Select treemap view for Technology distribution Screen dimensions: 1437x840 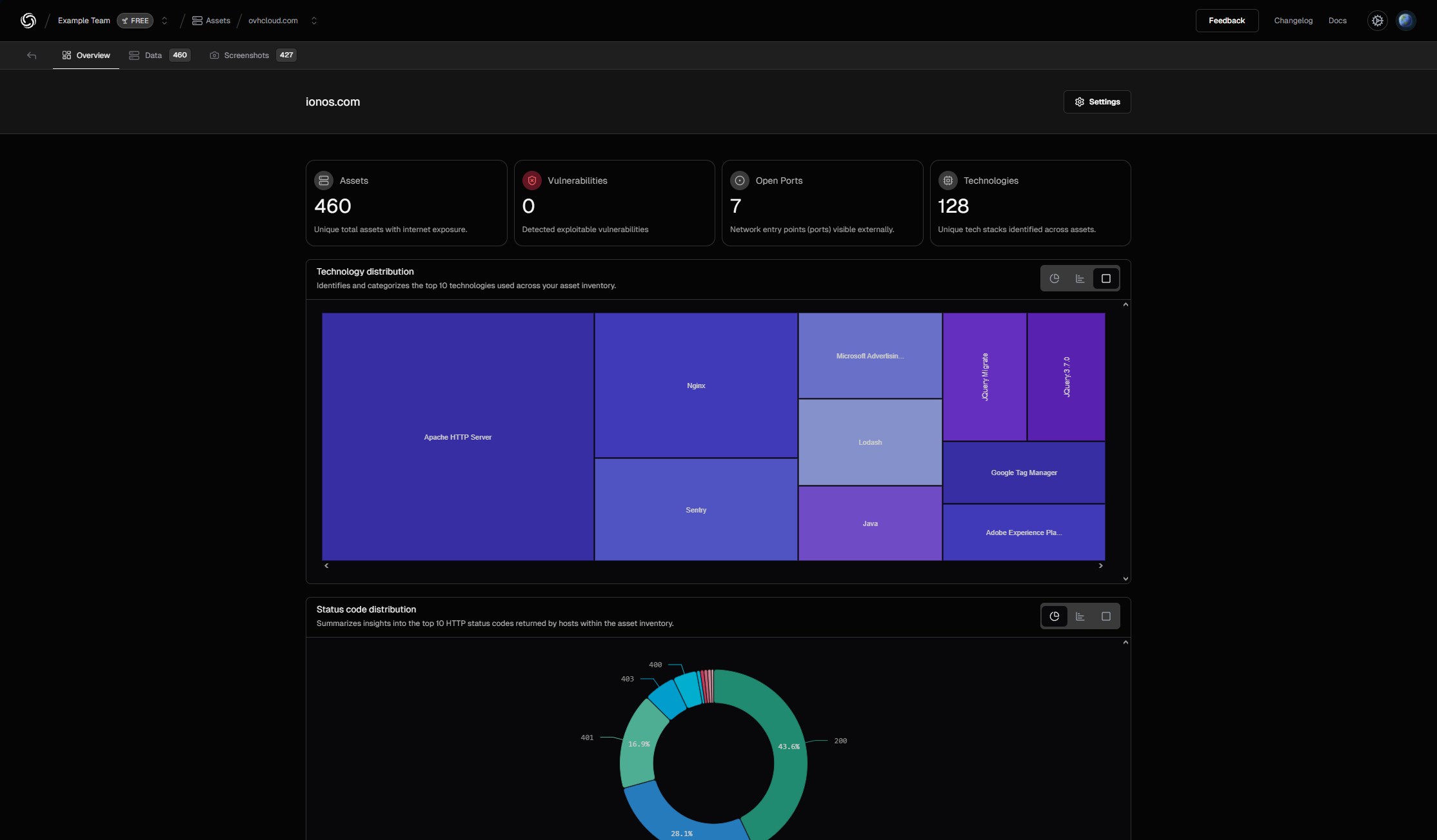click(x=1106, y=278)
